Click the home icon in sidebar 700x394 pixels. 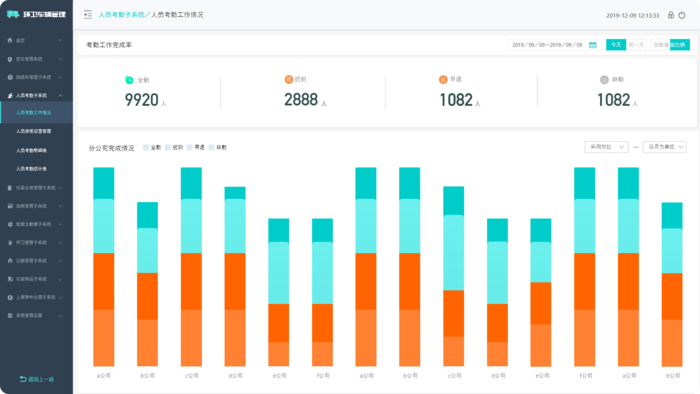[10, 40]
